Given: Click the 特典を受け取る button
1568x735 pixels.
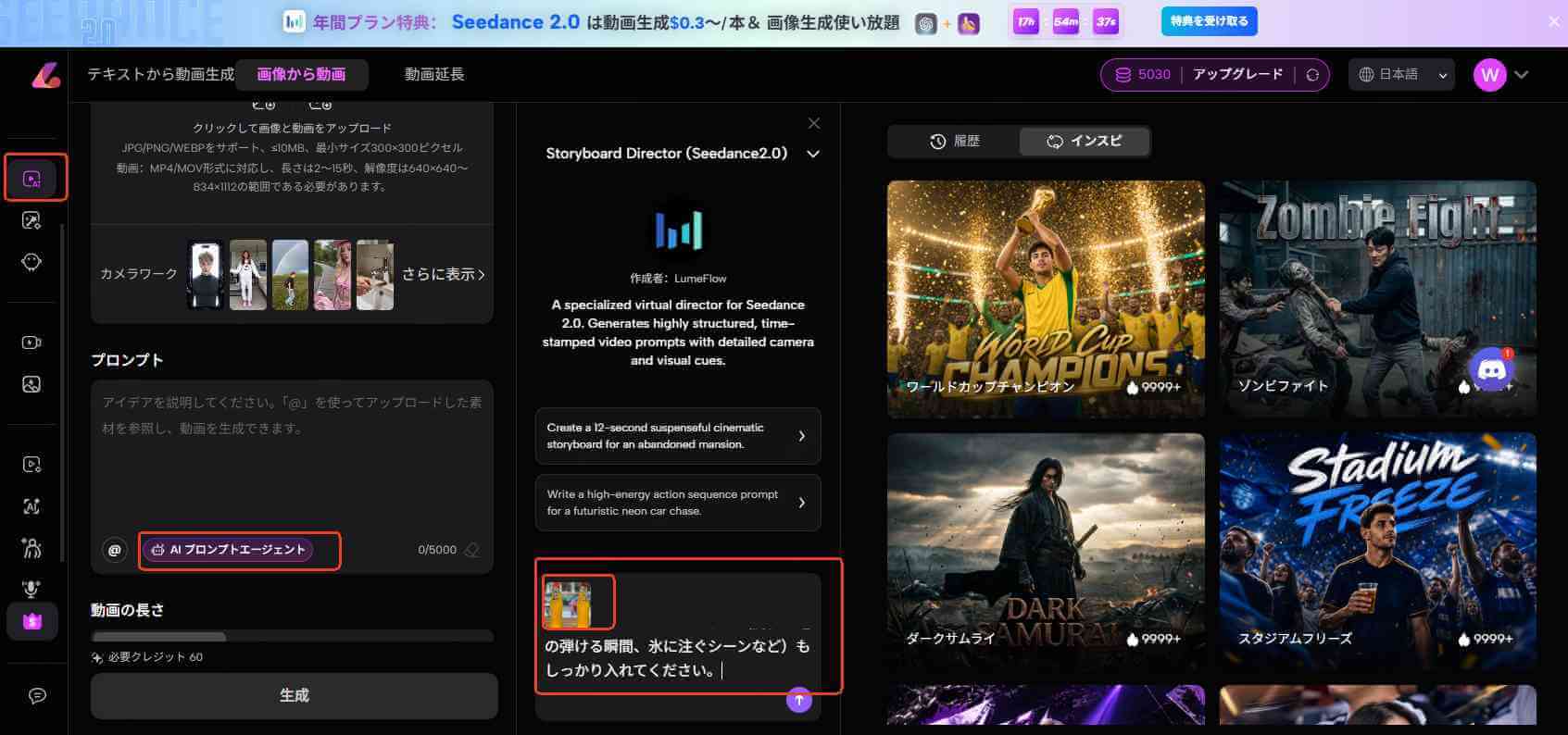Looking at the screenshot, I should click(x=1209, y=21).
